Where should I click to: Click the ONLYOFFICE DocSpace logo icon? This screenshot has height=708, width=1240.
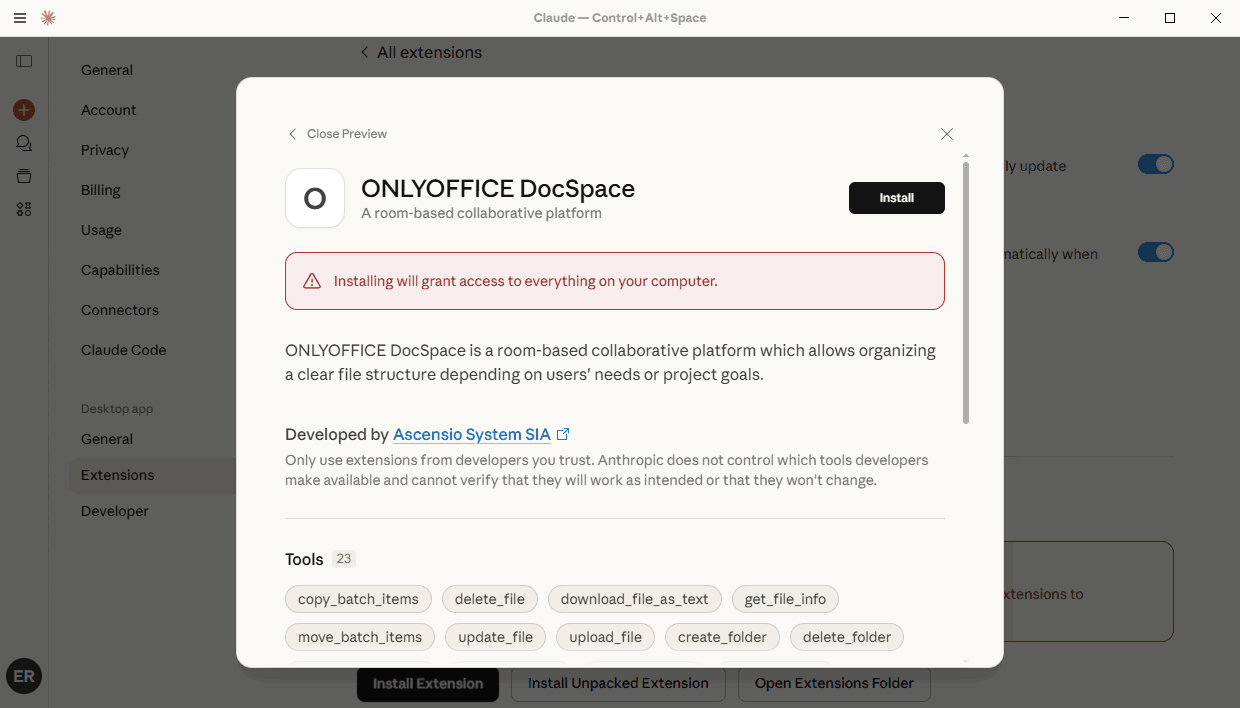[x=315, y=198]
